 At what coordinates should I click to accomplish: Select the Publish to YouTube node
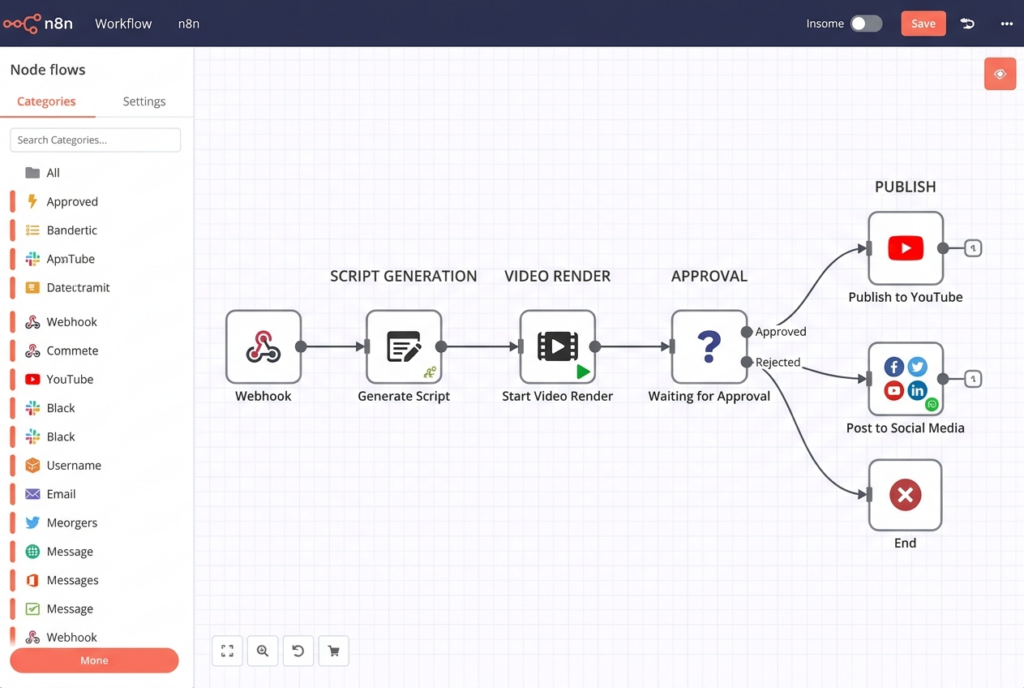905,248
